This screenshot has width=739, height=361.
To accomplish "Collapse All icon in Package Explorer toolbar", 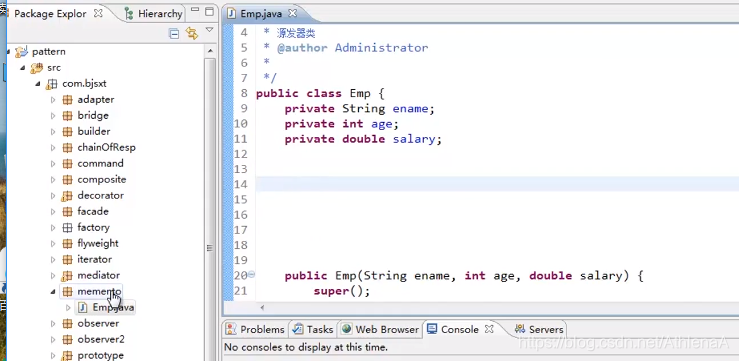I will pyautogui.click(x=174, y=33).
